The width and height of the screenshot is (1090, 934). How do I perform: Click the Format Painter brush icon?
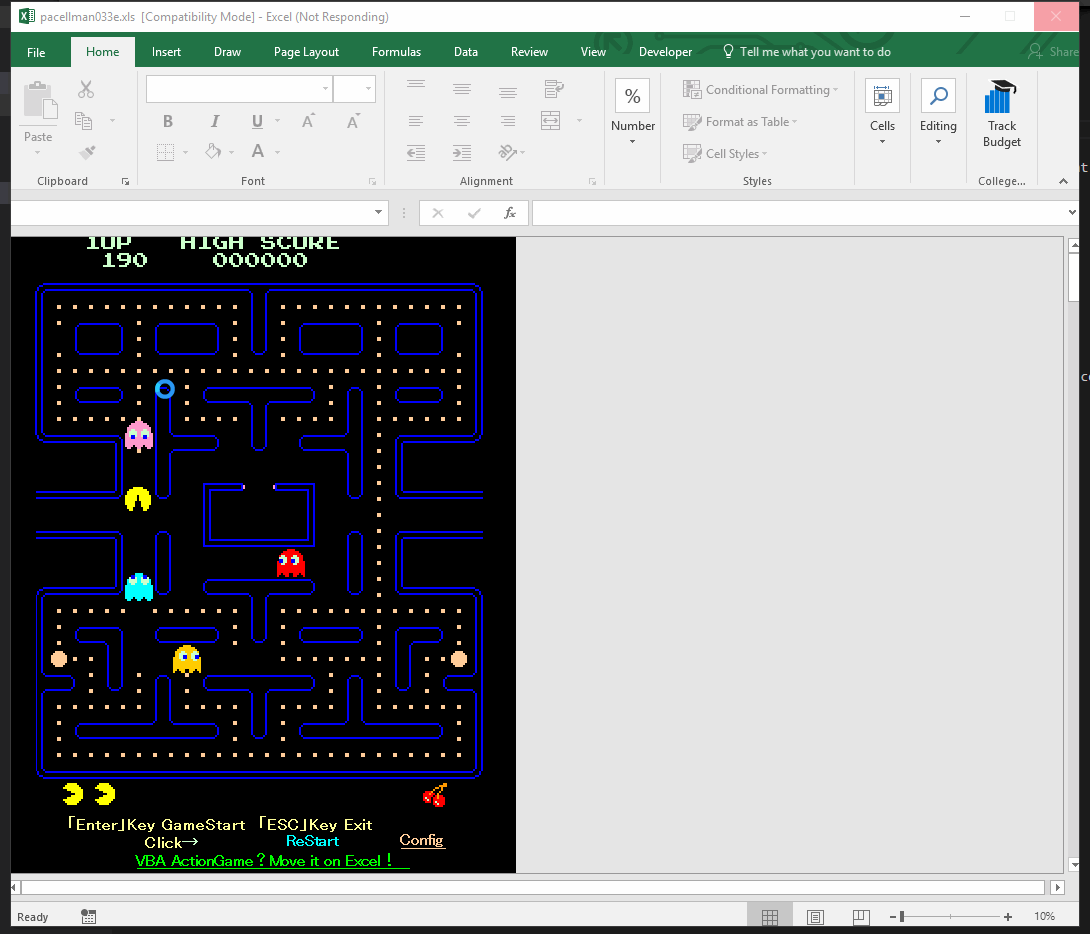coord(87,153)
